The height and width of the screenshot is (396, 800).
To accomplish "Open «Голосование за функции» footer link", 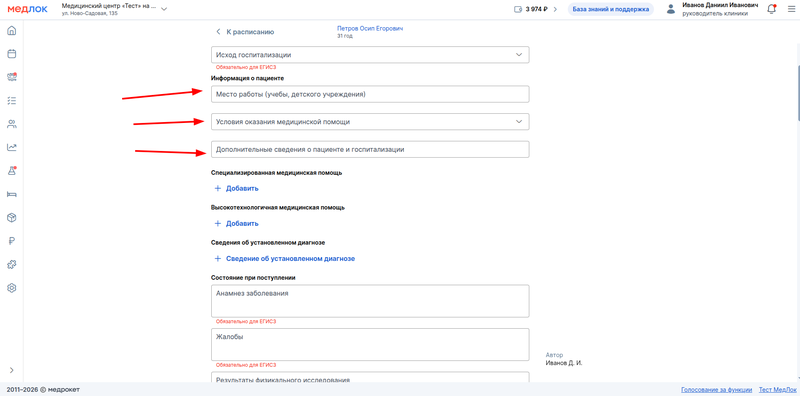I will [716, 389].
